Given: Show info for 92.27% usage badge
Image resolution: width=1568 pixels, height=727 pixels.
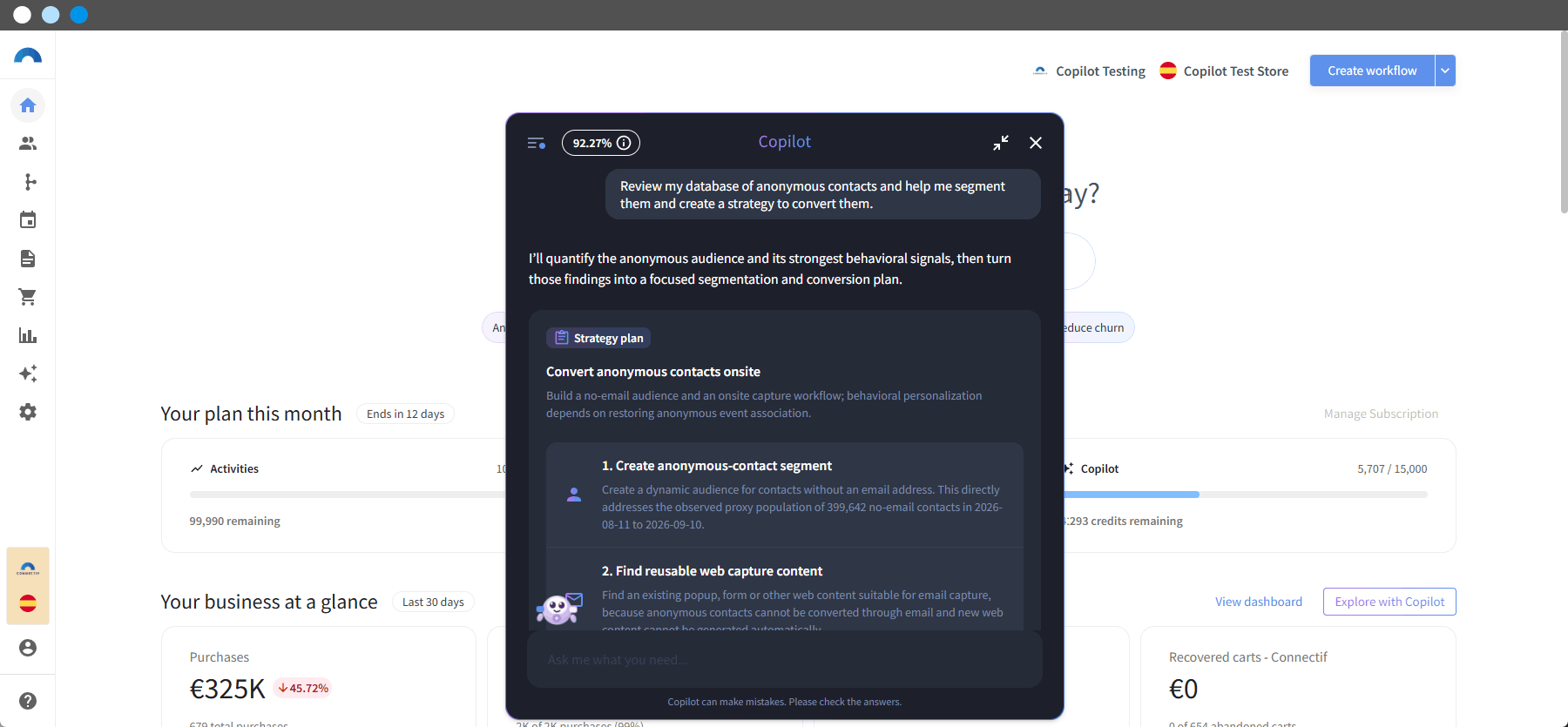Looking at the screenshot, I should (624, 143).
